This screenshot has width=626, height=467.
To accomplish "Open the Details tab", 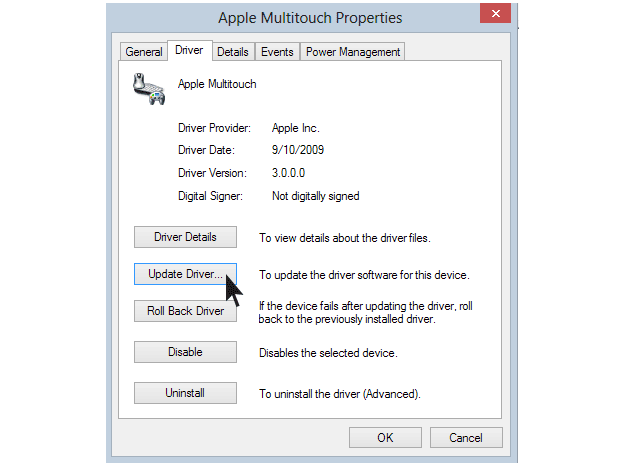I will [x=233, y=52].
